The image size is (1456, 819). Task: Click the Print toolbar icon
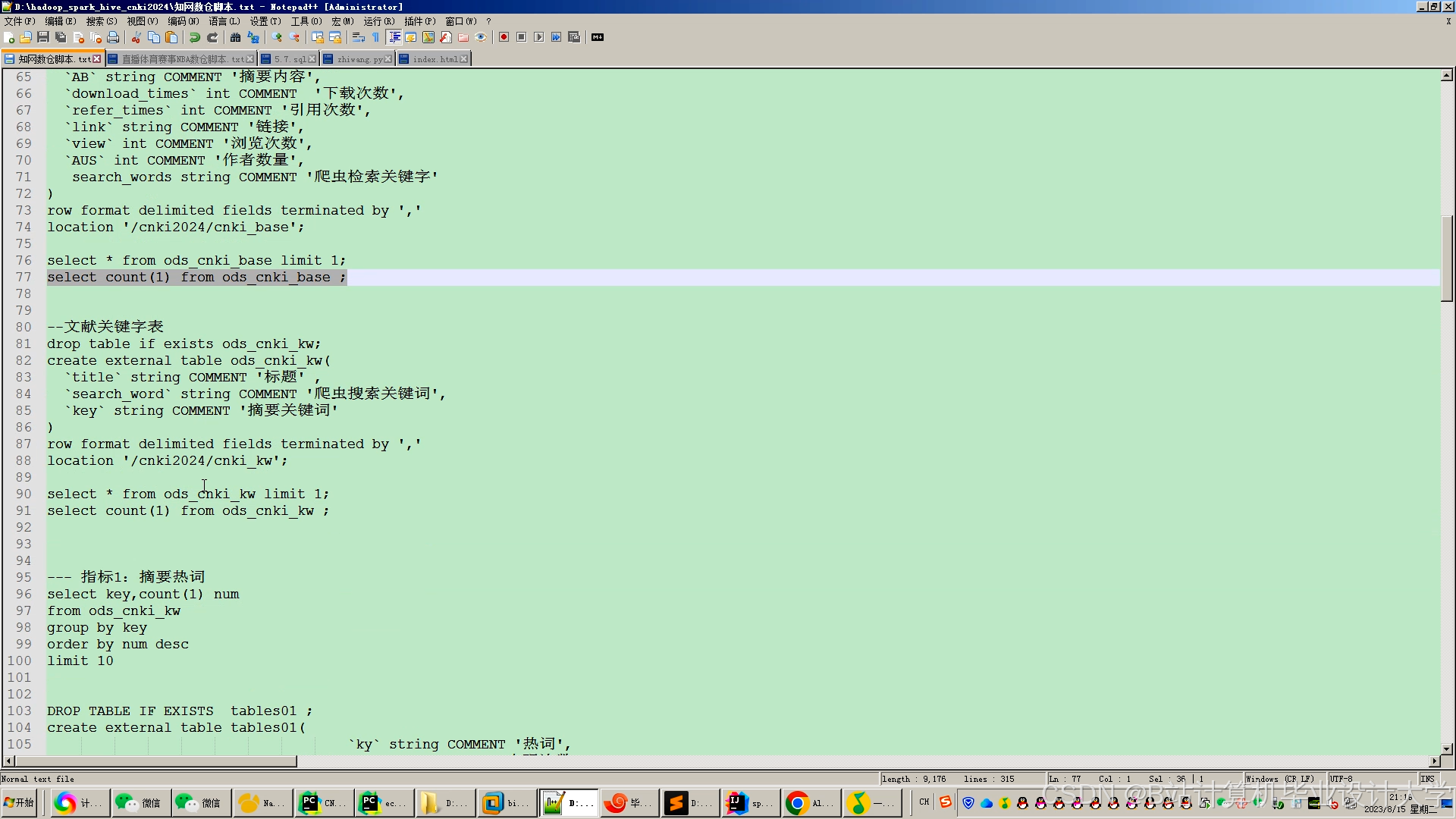pyautogui.click(x=113, y=37)
